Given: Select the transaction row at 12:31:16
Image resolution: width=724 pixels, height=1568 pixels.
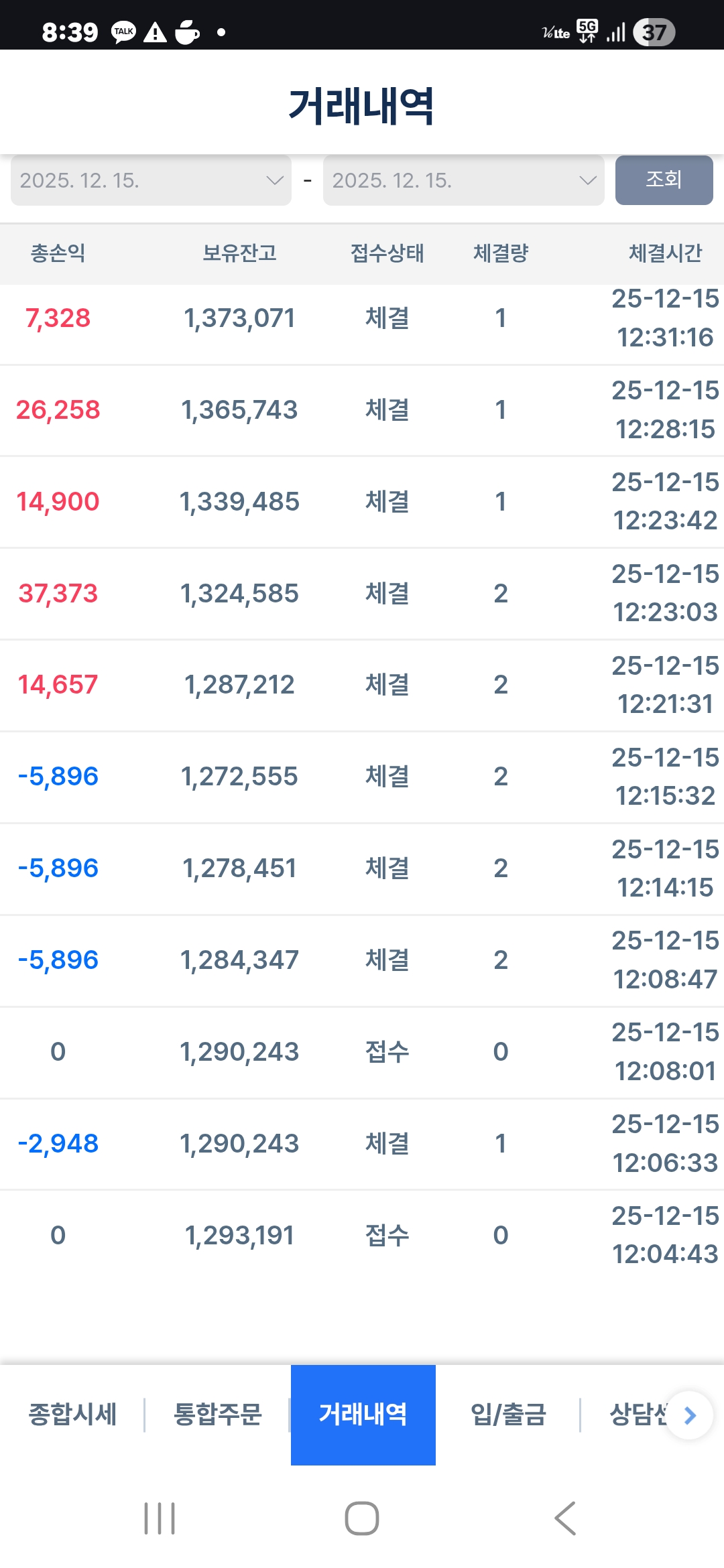Looking at the screenshot, I should click(362, 318).
